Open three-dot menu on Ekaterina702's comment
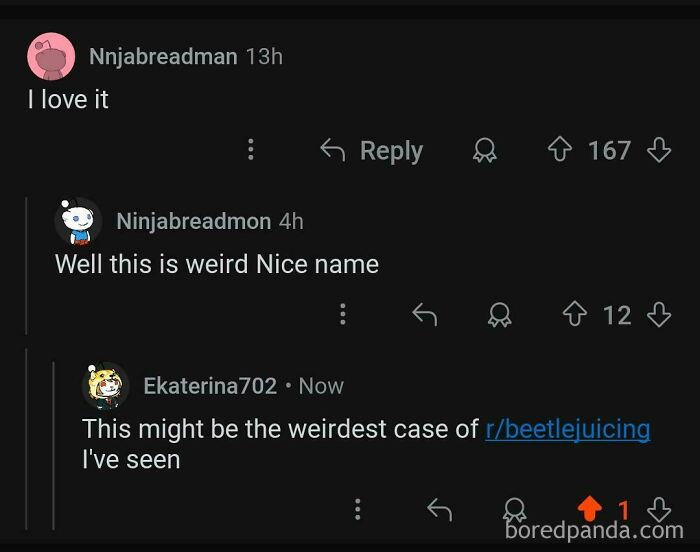The height and width of the screenshot is (552, 700). [x=358, y=510]
